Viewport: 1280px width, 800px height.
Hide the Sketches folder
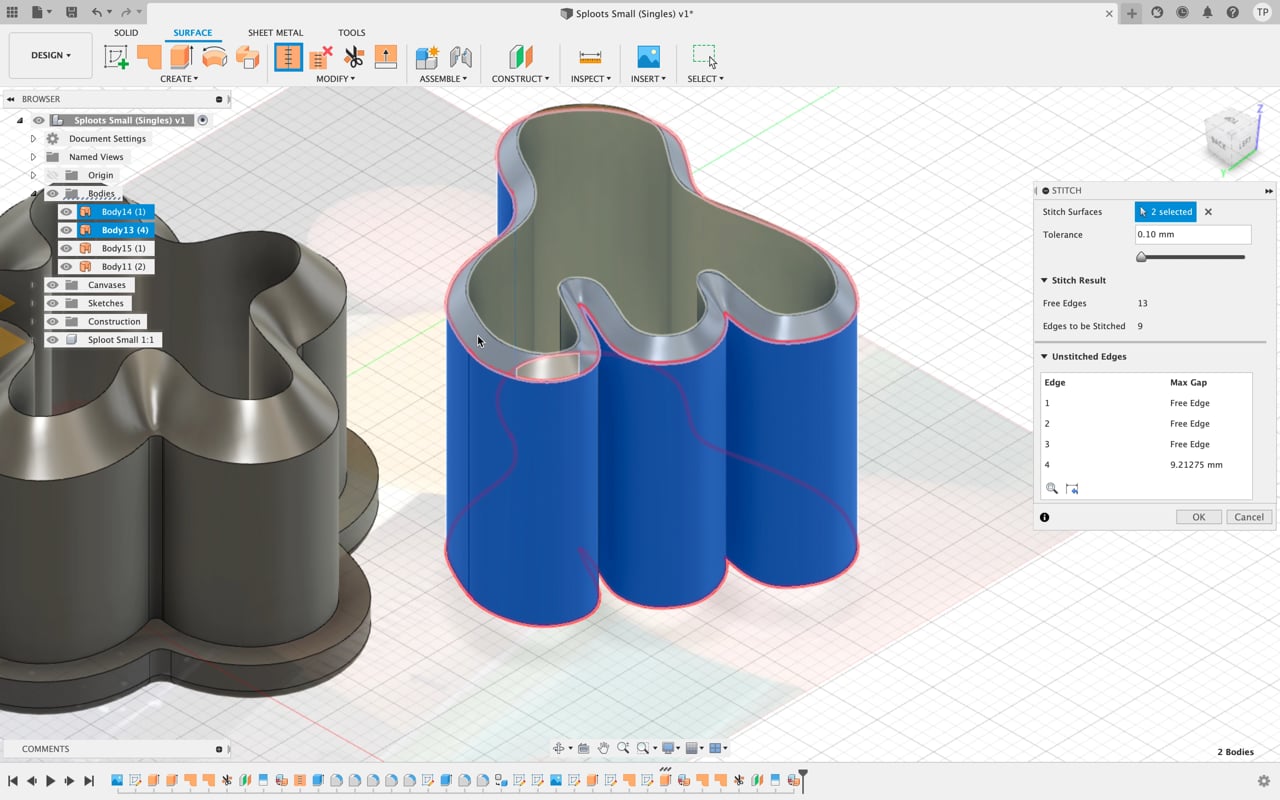pos(53,303)
